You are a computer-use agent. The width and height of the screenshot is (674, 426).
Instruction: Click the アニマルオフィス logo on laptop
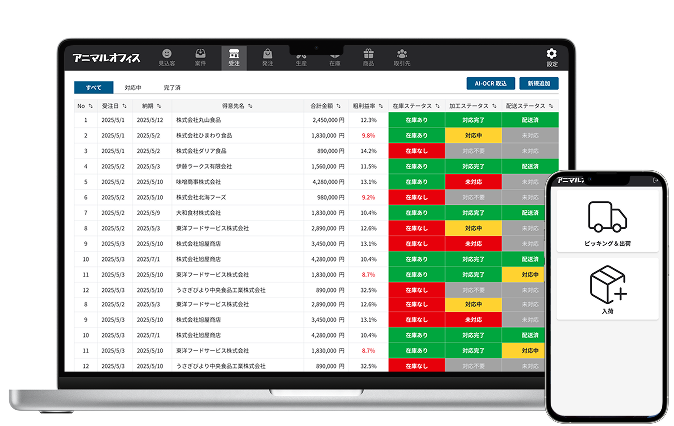pos(106,58)
